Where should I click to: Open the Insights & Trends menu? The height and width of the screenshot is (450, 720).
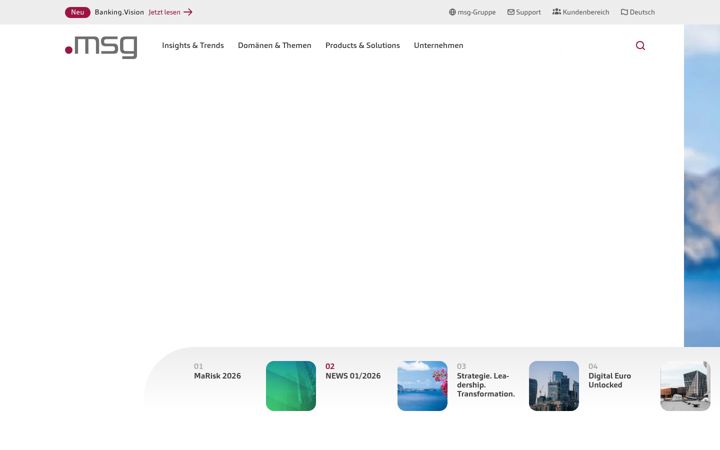(x=193, y=45)
